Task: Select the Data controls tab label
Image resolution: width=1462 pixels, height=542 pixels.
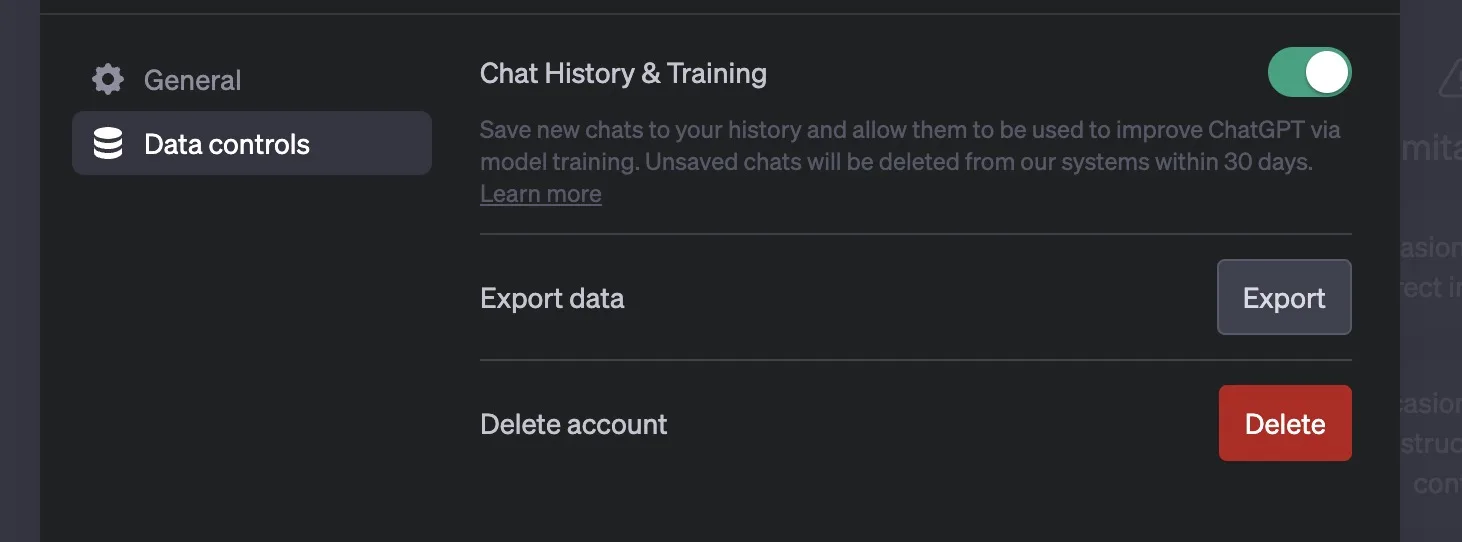Action: [x=227, y=144]
